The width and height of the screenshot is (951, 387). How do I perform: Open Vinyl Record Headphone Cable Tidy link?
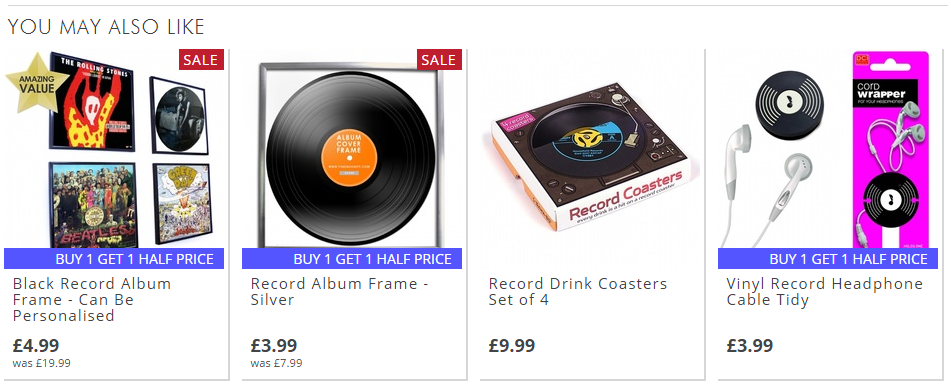(x=825, y=292)
